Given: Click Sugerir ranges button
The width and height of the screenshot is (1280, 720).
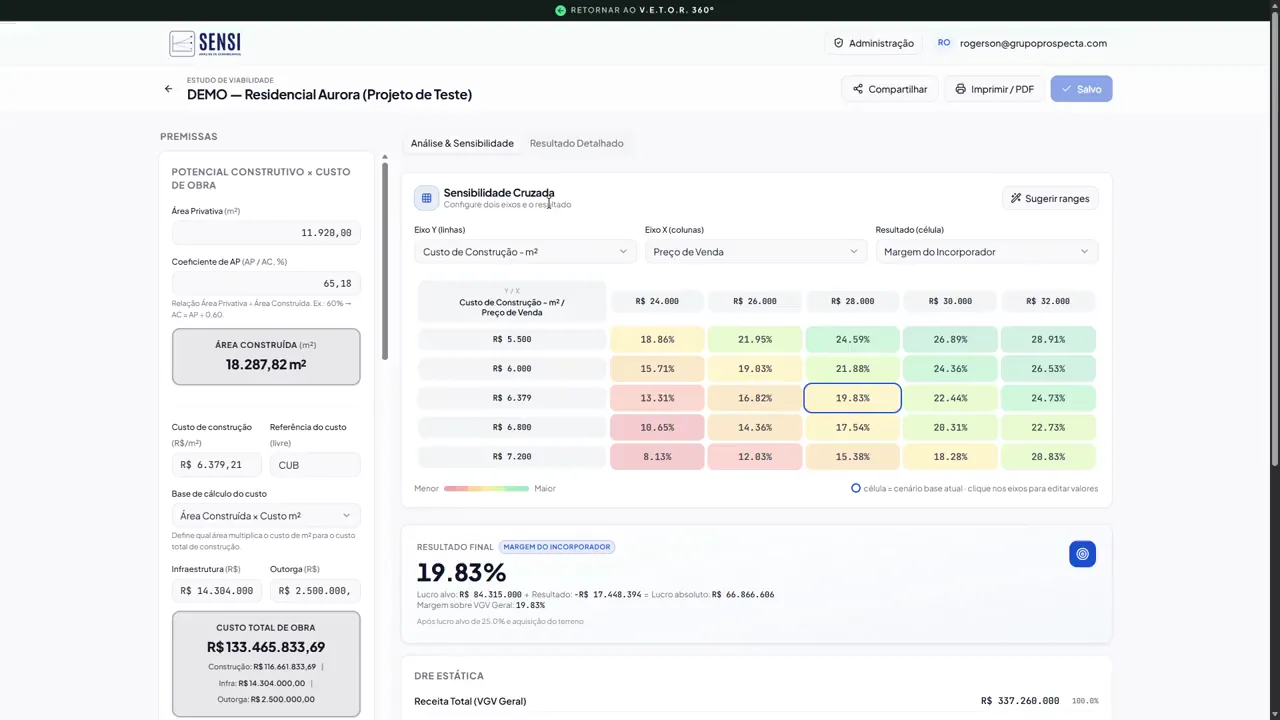Looking at the screenshot, I should (x=1050, y=198).
